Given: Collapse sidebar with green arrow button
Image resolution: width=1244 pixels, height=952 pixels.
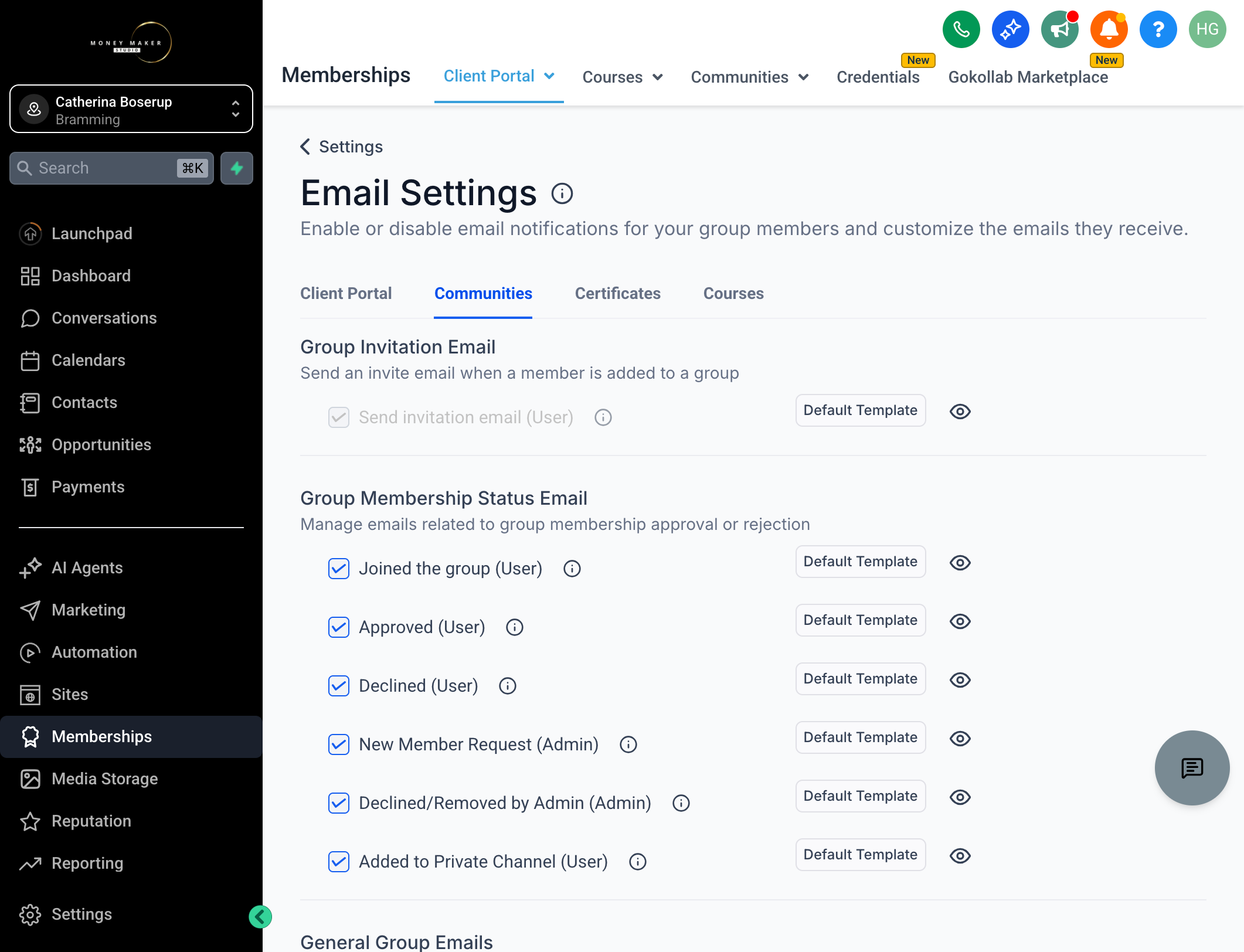Looking at the screenshot, I should 260,917.
